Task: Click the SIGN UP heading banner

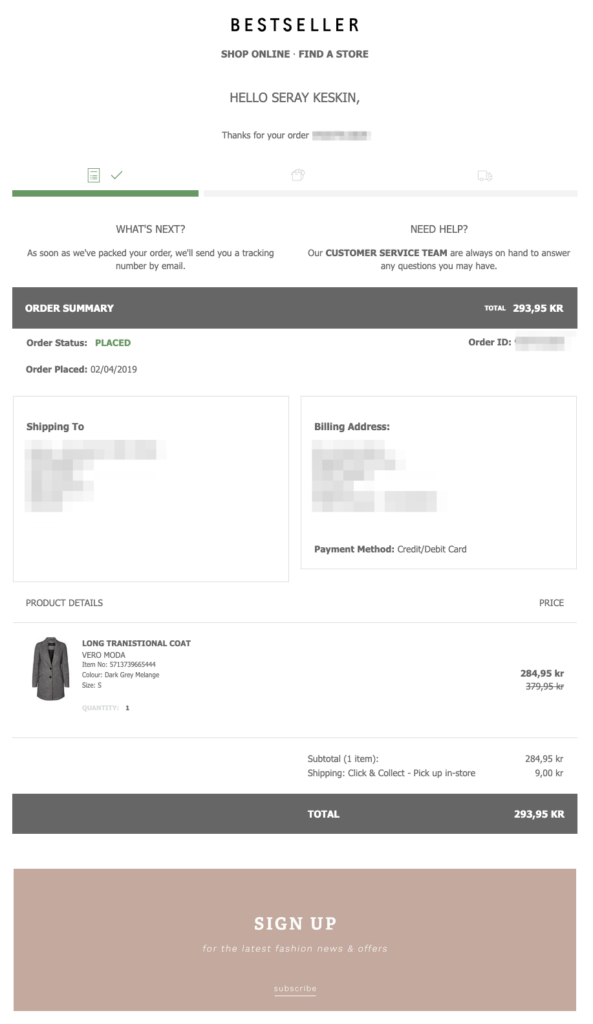Action: pyautogui.click(x=295, y=923)
